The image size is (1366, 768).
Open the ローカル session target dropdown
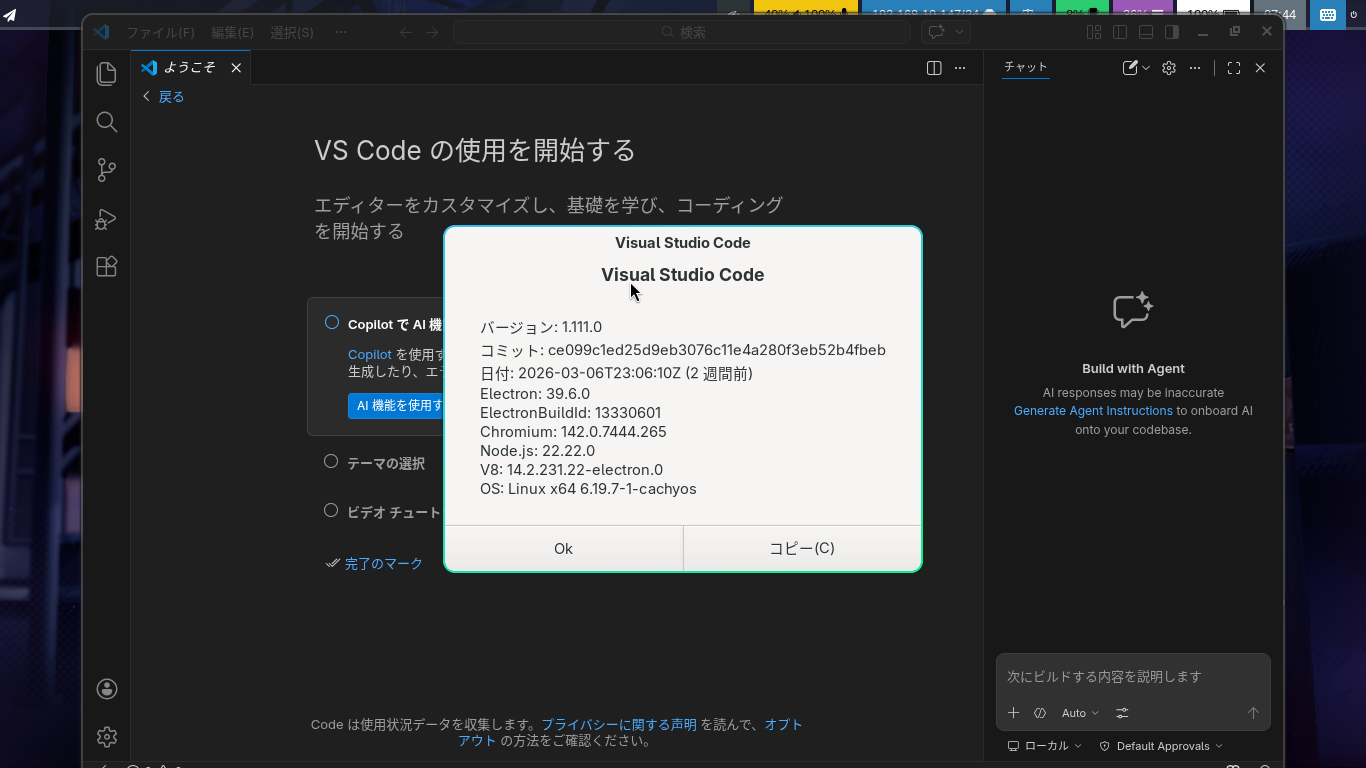[1045, 746]
